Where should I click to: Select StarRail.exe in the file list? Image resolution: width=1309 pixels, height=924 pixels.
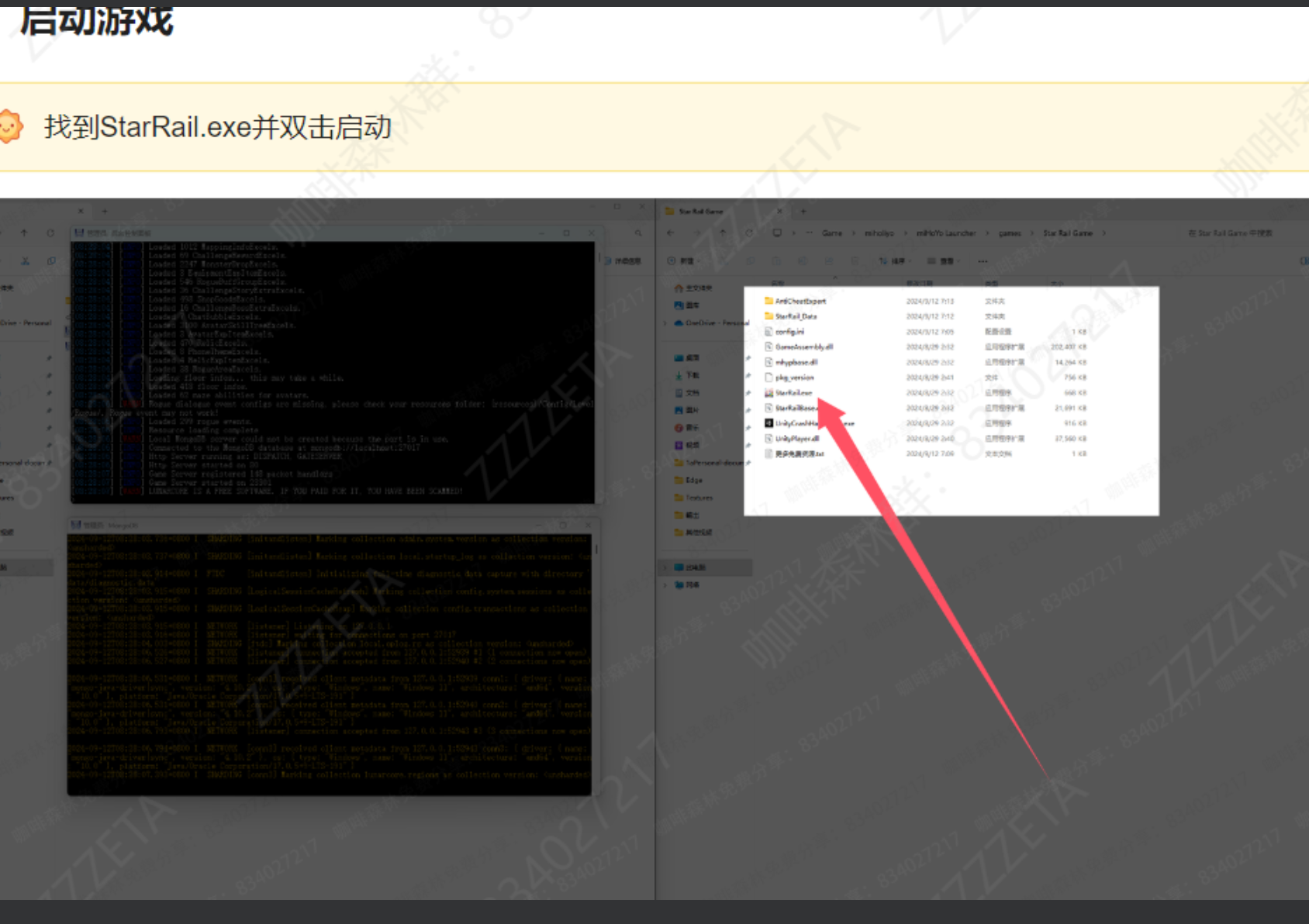[x=789, y=393]
